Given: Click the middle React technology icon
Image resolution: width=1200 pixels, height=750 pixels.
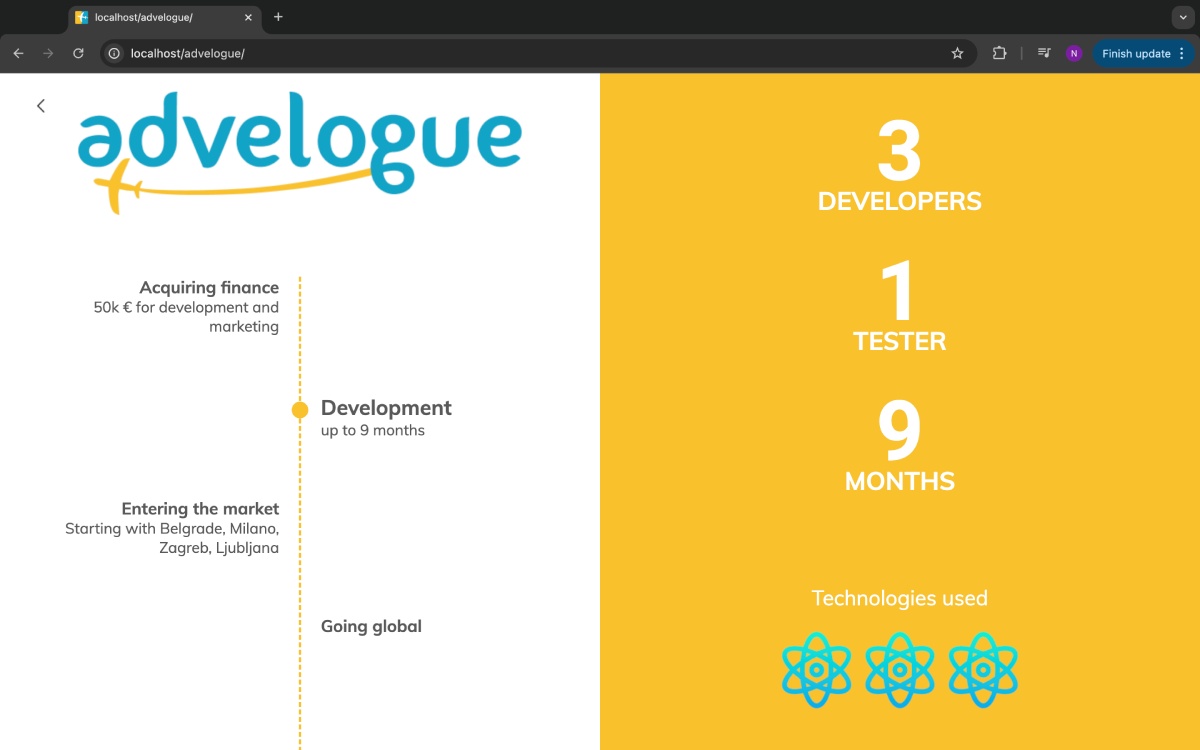Looking at the screenshot, I should [x=900, y=670].
